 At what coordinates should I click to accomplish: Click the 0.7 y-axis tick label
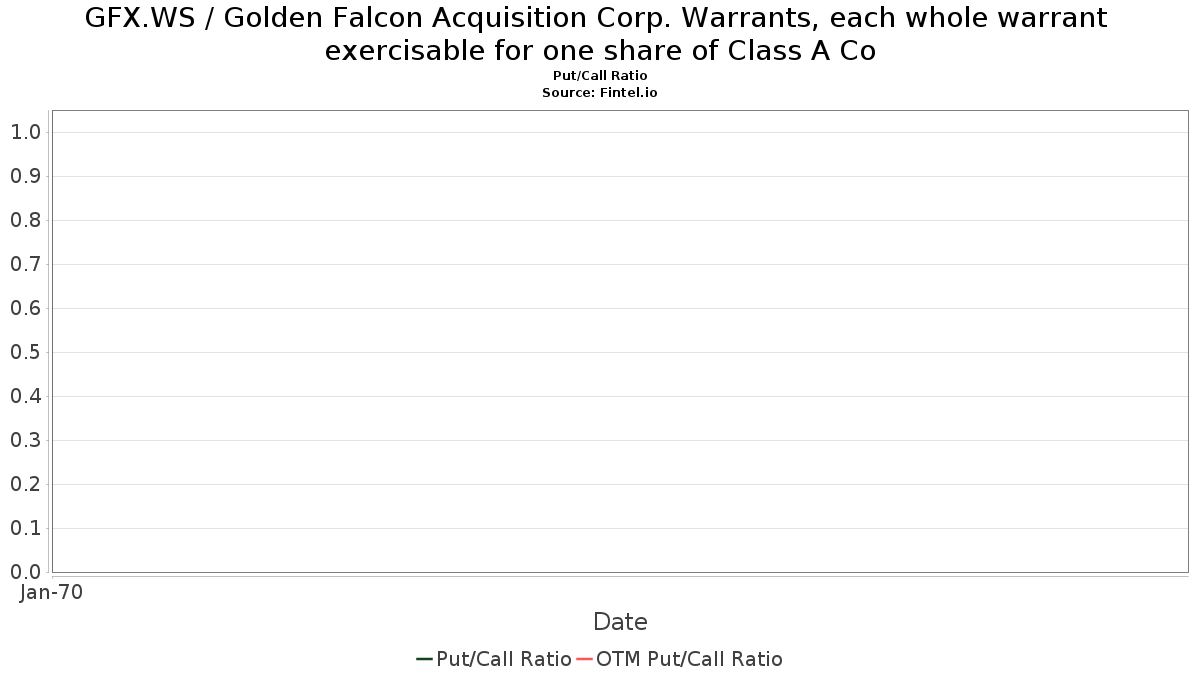[x=25, y=264]
